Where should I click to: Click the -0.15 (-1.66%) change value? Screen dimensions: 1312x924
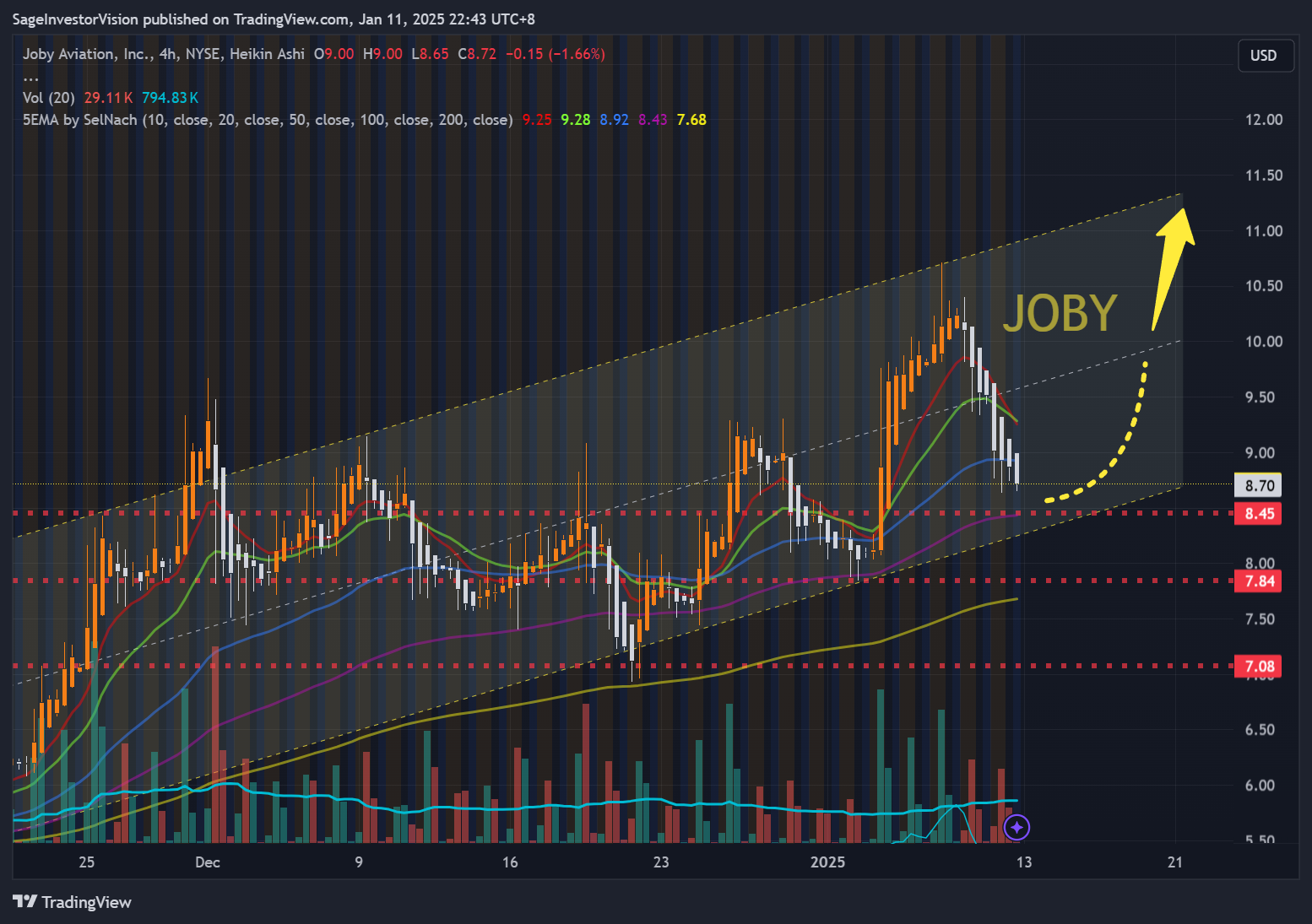pyautogui.click(x=556, y=54)
